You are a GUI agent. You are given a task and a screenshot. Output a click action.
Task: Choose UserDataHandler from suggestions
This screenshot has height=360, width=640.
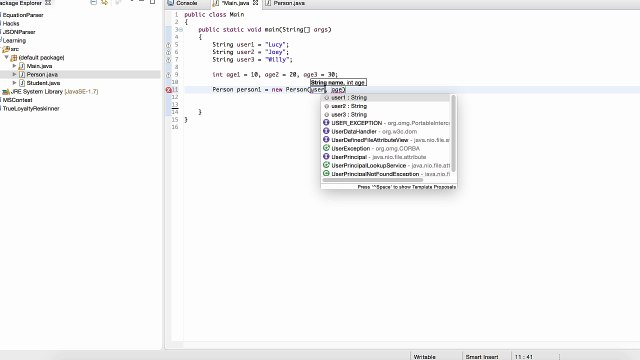(386, 131)
